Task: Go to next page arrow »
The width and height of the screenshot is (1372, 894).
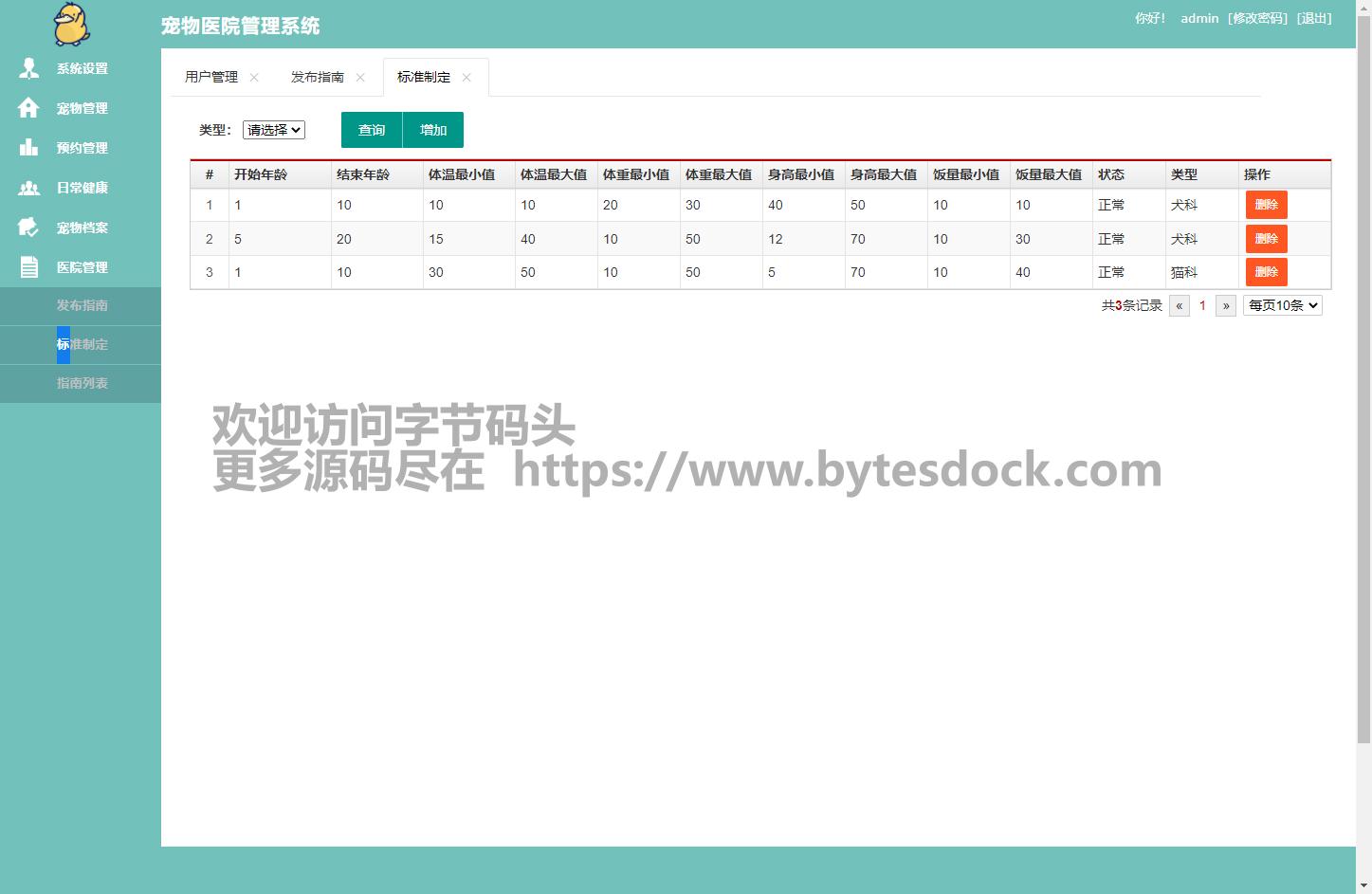Action: (1226, 305)
